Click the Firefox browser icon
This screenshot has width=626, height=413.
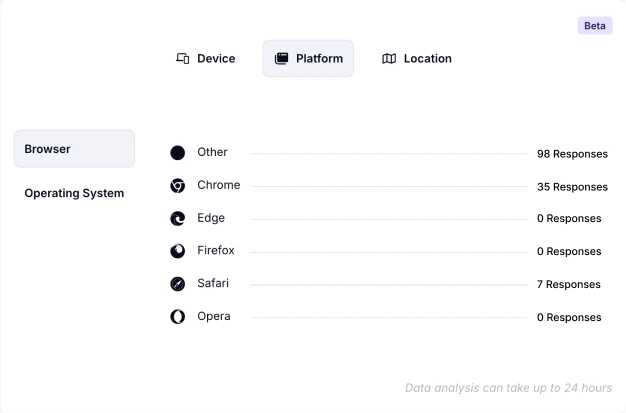click(177, 251)
